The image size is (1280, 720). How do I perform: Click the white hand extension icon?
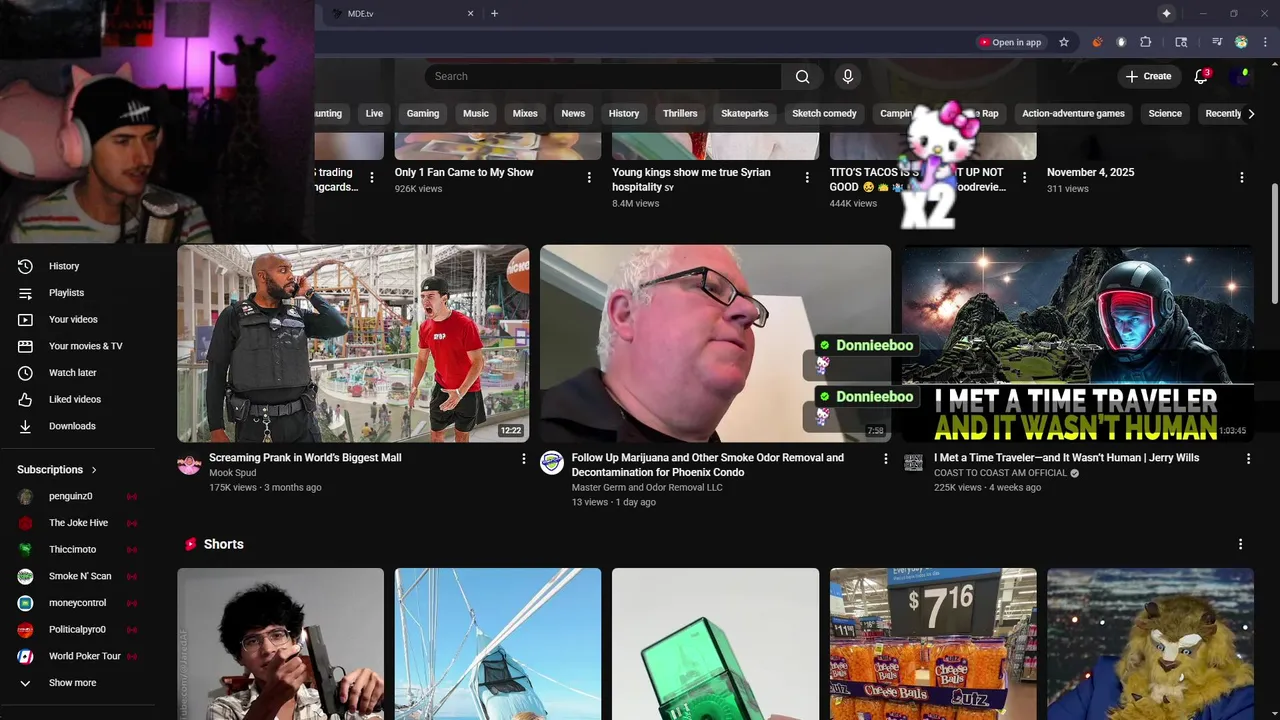click(x=1121, y=42)
